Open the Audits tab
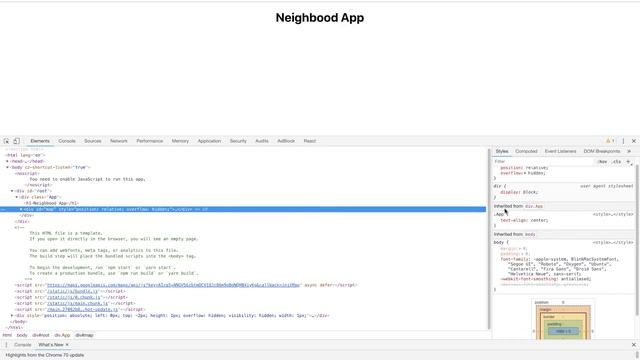 [262, 141]
